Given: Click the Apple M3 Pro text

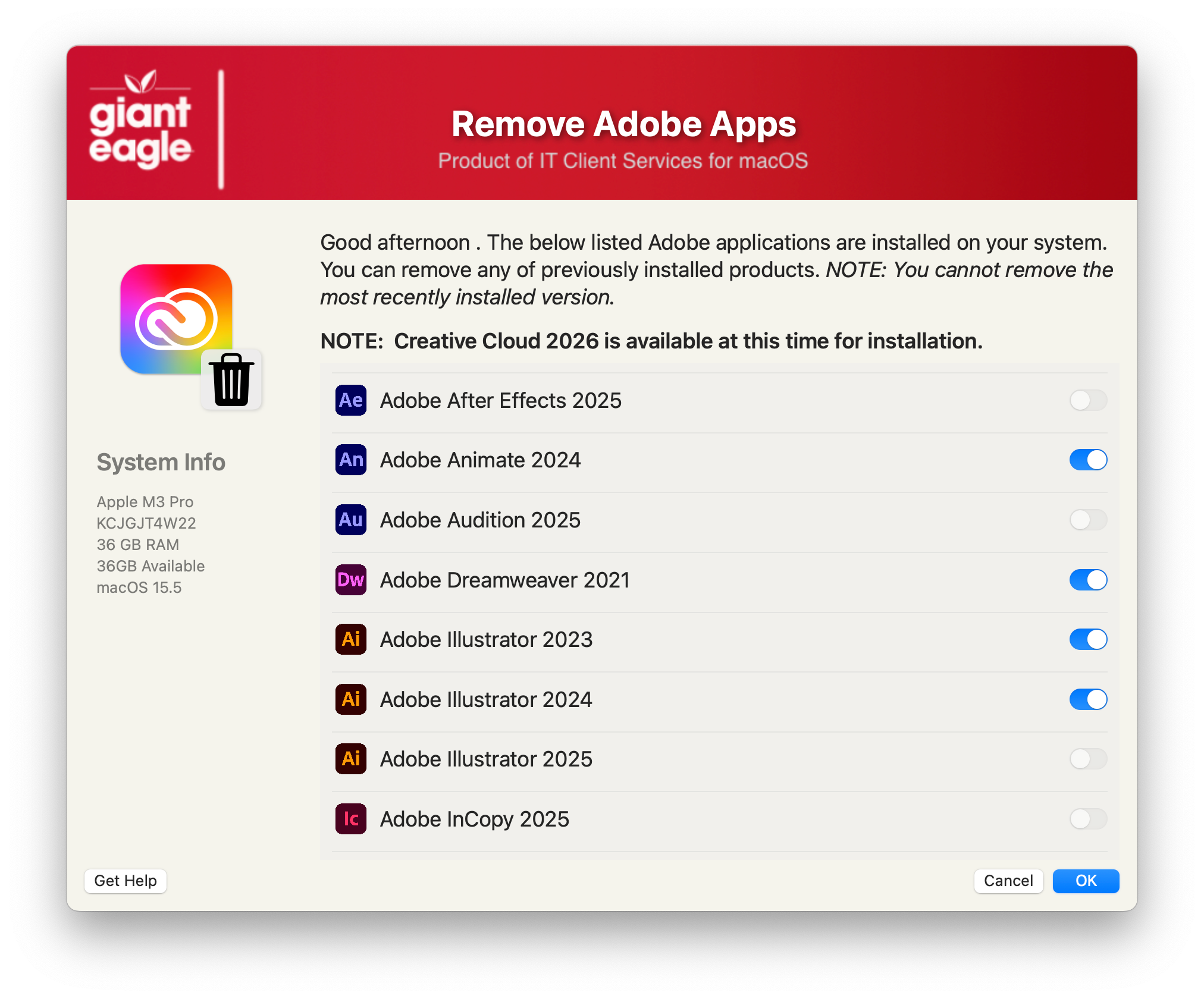Looking at the screenshot, I should click(145, 502).
